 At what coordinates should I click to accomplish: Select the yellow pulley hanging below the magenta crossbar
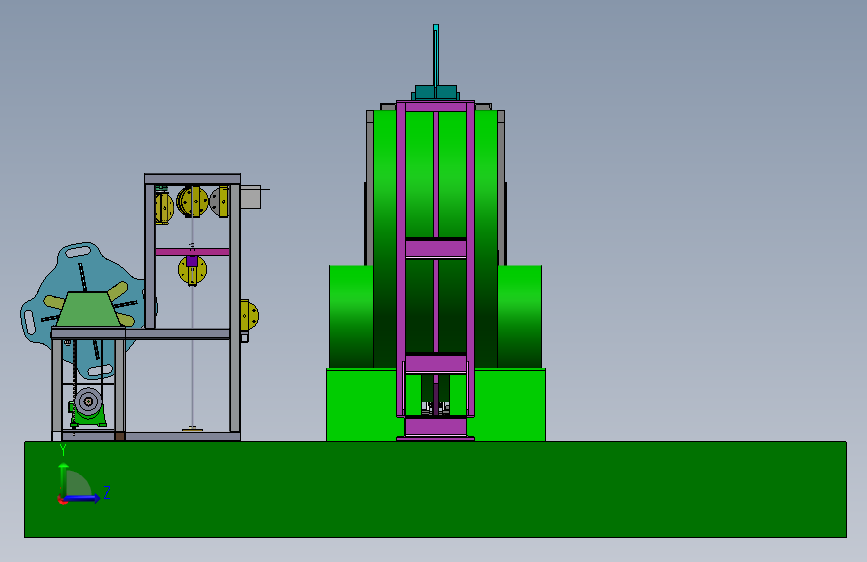pyautogui.click(x=192, y=270)
